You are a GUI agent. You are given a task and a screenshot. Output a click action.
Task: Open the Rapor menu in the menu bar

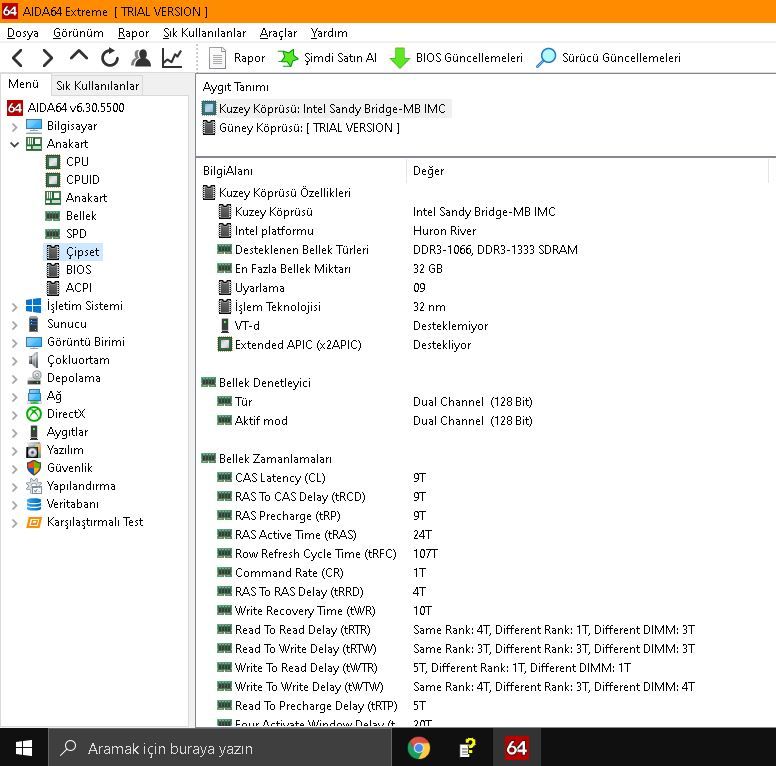133,33
